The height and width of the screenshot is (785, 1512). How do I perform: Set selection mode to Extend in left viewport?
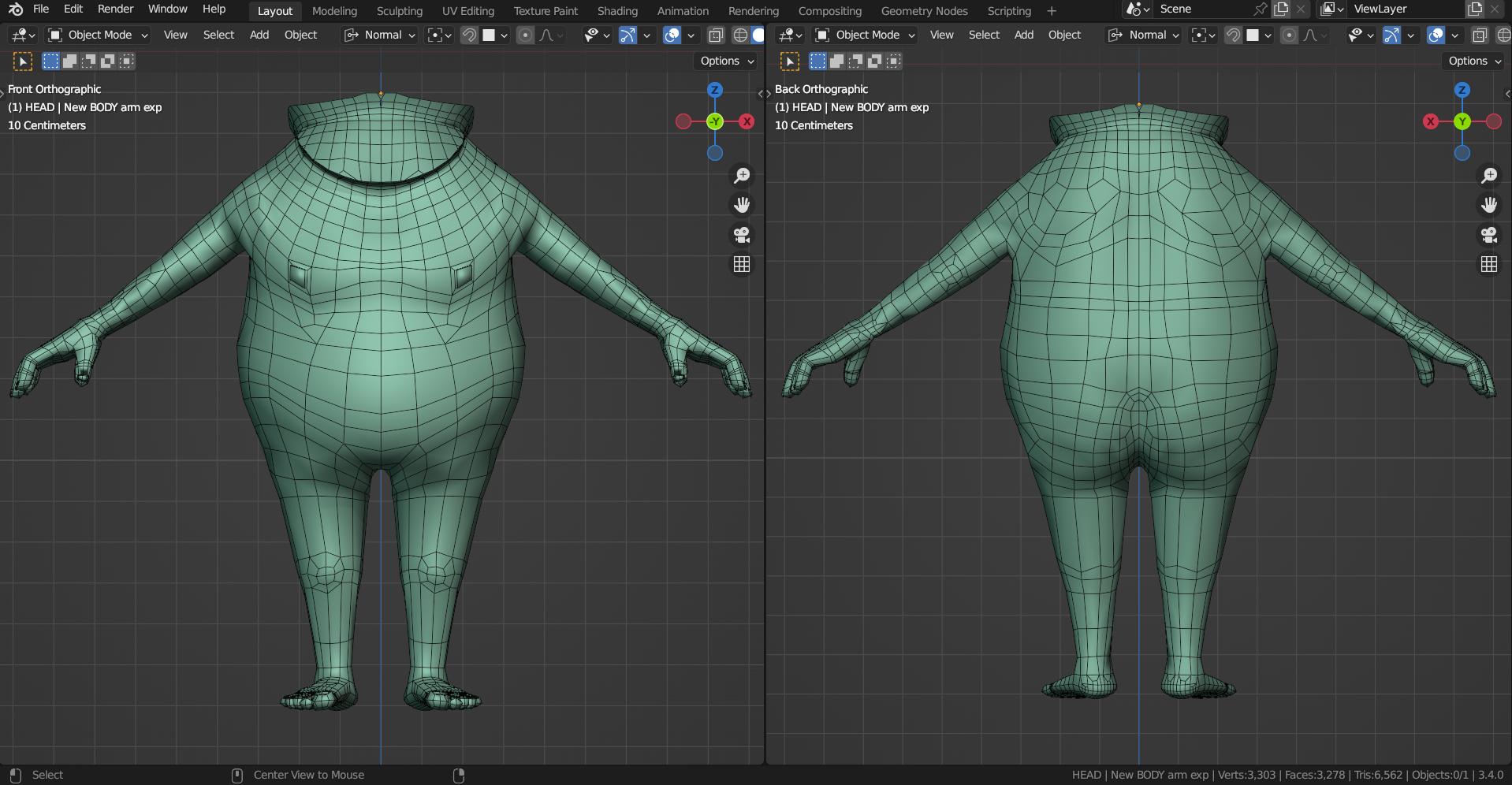pos(69,61)
